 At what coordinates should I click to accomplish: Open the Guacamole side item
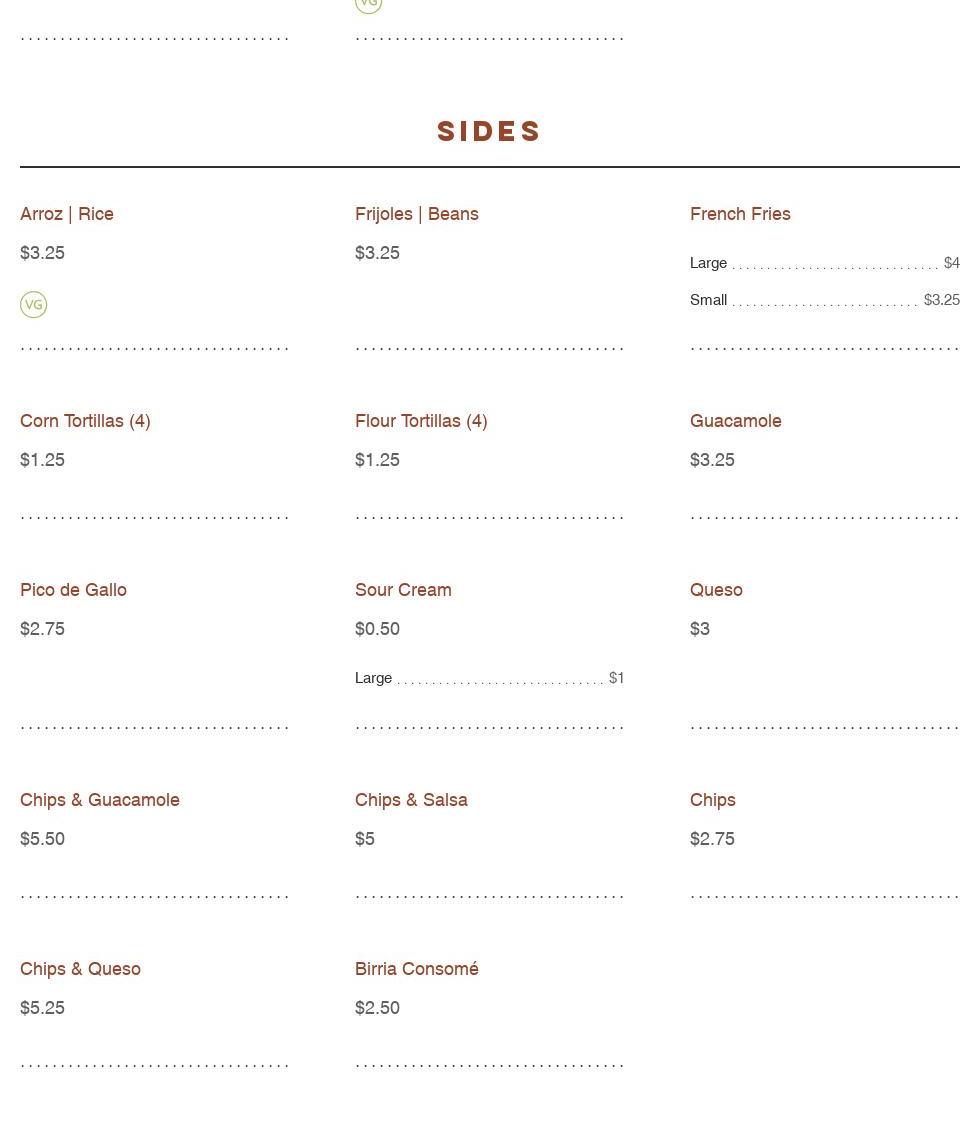point(736,421)
